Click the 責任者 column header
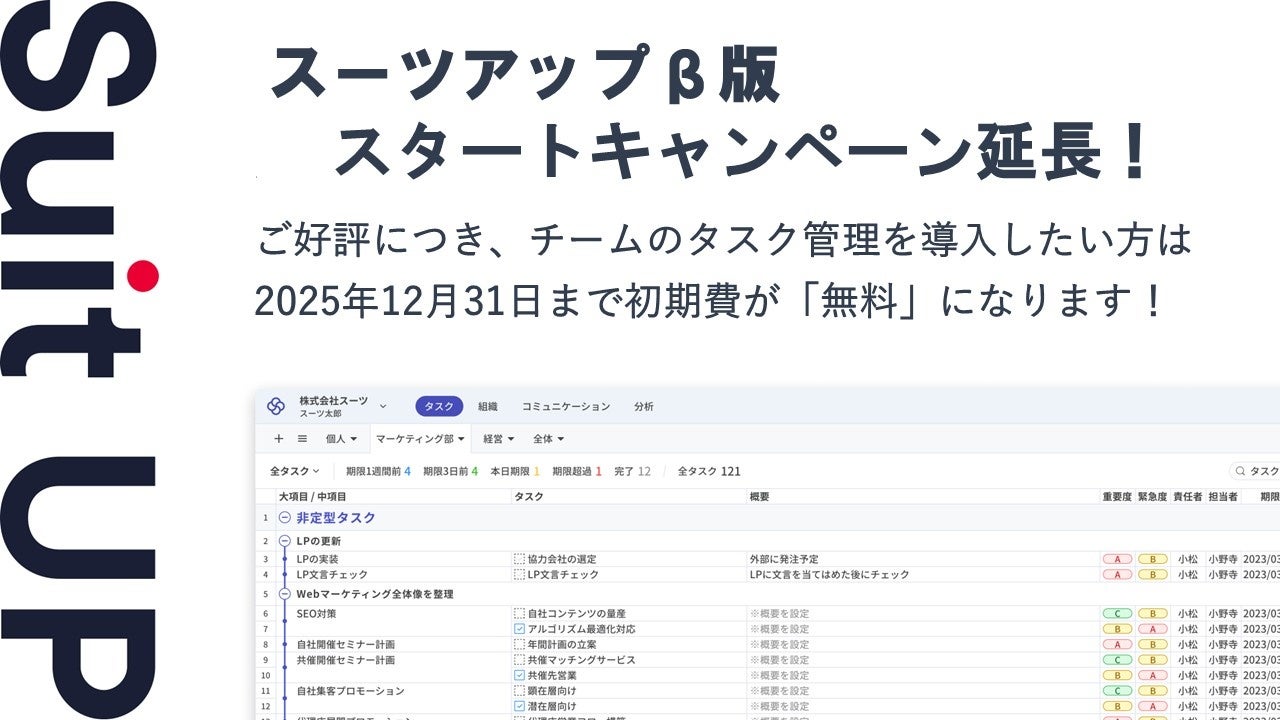This screenshot has width=1280, height=720. tap(1187, 496)
